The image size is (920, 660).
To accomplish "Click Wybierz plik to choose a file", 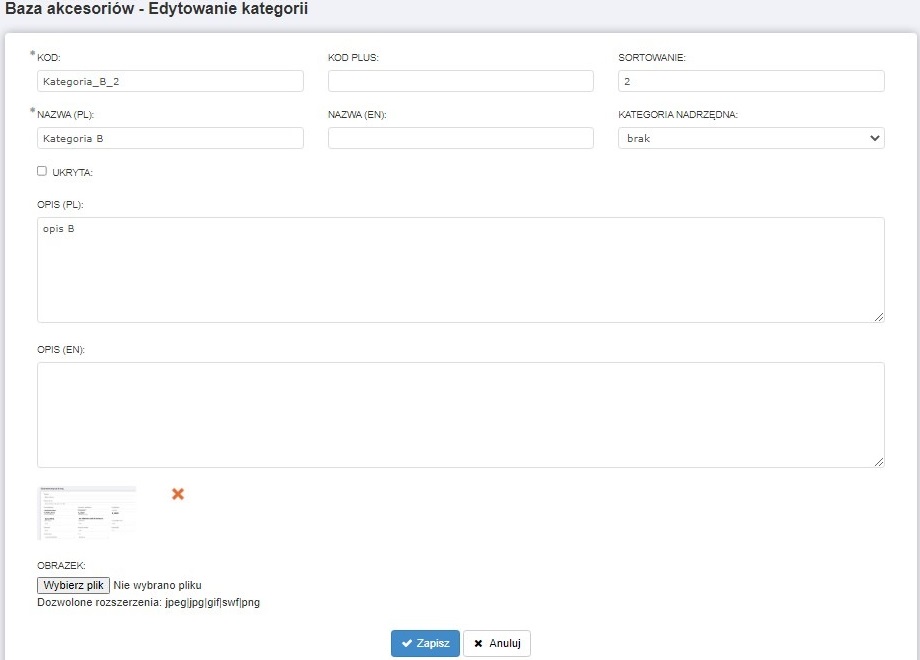I will pos(73,585).
